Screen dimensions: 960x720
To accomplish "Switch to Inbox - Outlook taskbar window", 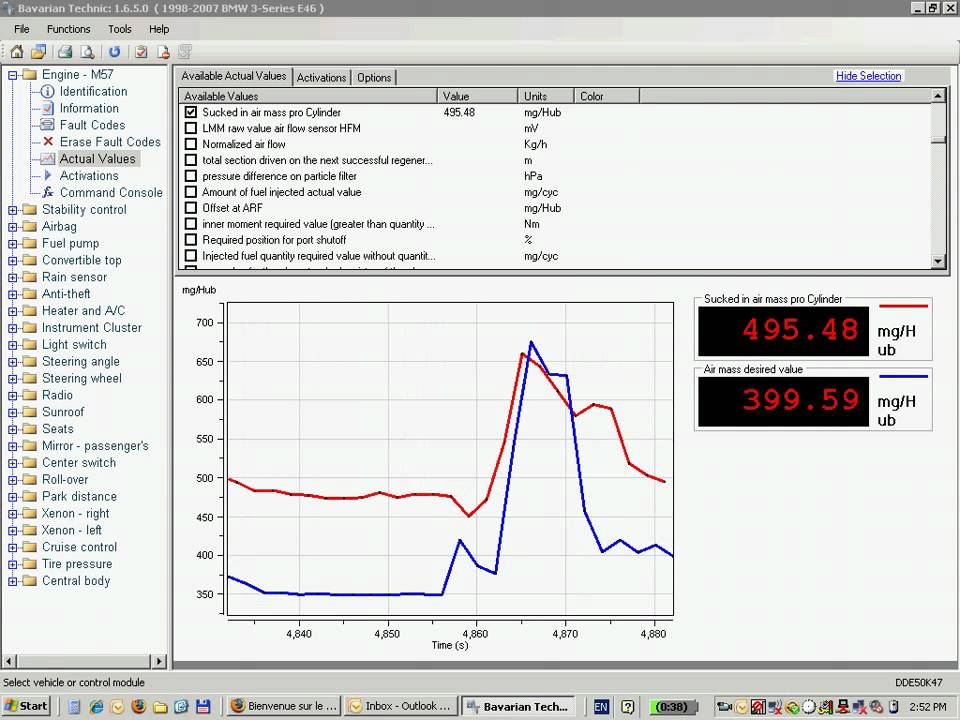I will click(x=400, y=706).
